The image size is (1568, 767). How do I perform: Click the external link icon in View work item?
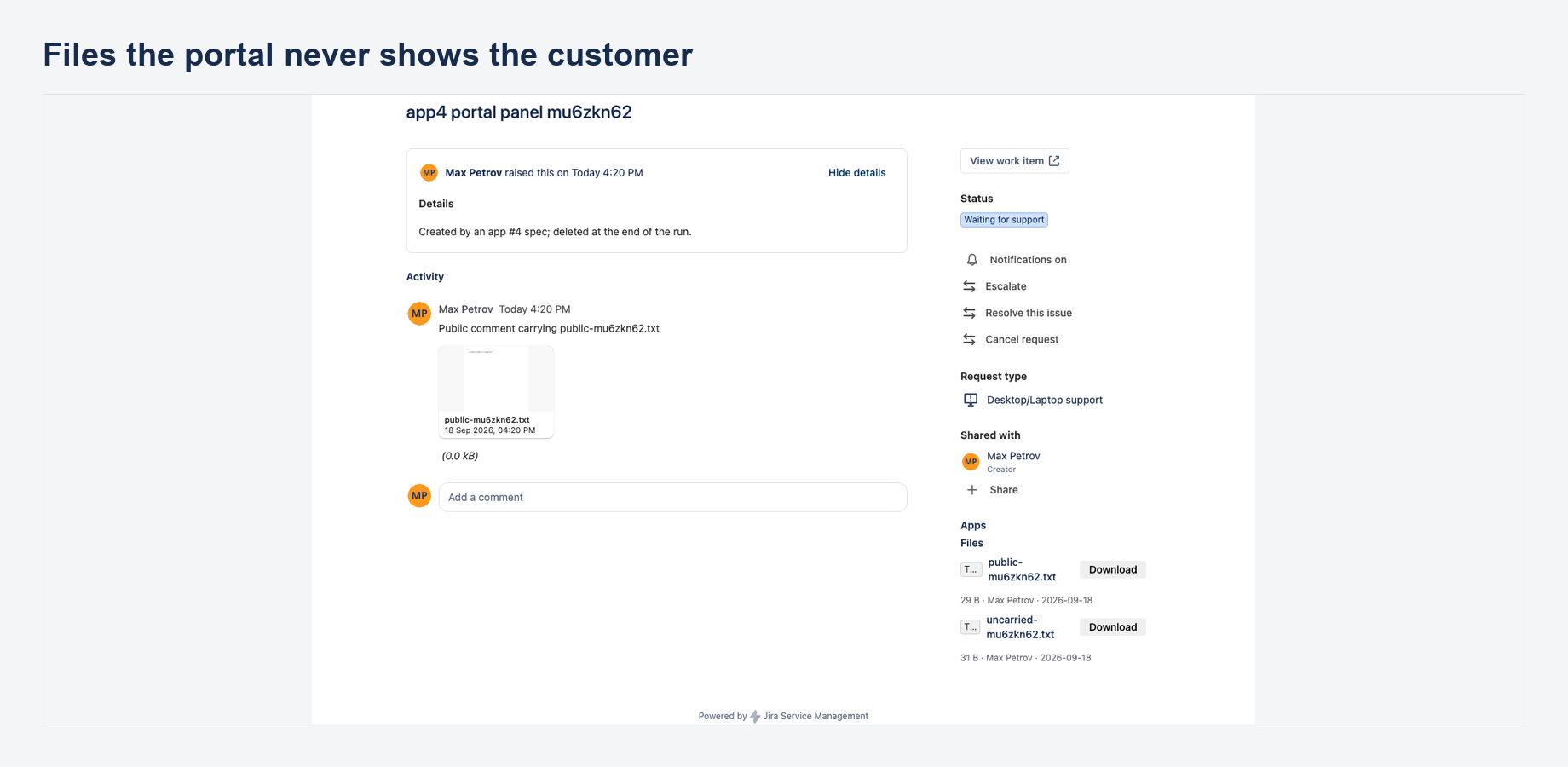[1054, 161]
